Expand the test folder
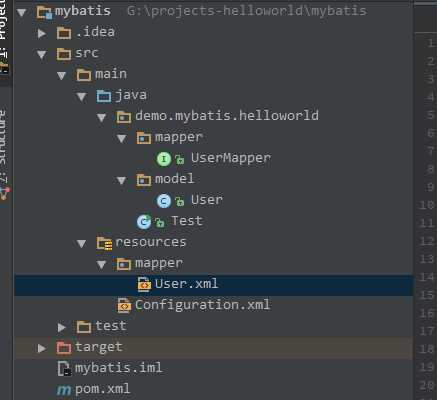This screenshot has height=400, width=437. tap(62, 327)
